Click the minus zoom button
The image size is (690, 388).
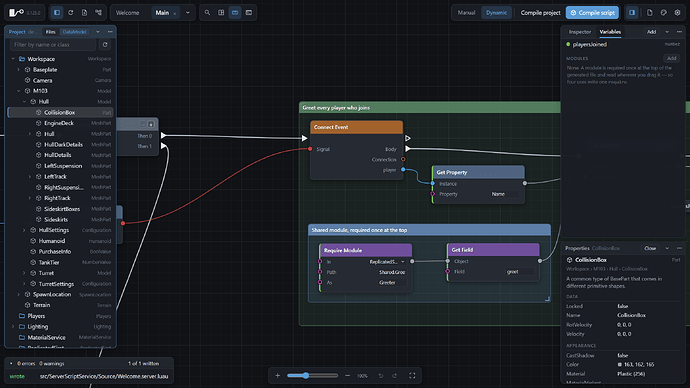[348, 375]
